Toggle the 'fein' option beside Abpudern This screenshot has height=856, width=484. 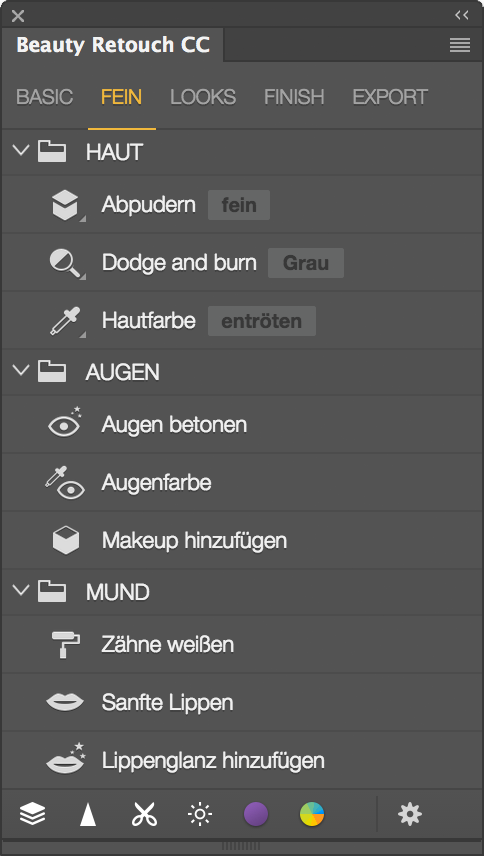click(239, 205)
